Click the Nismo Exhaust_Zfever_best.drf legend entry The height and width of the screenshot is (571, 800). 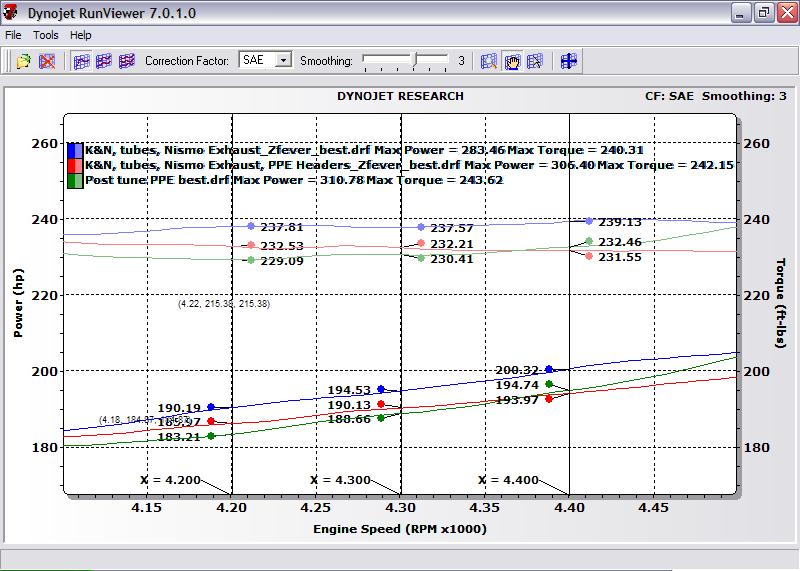(364, 150)
